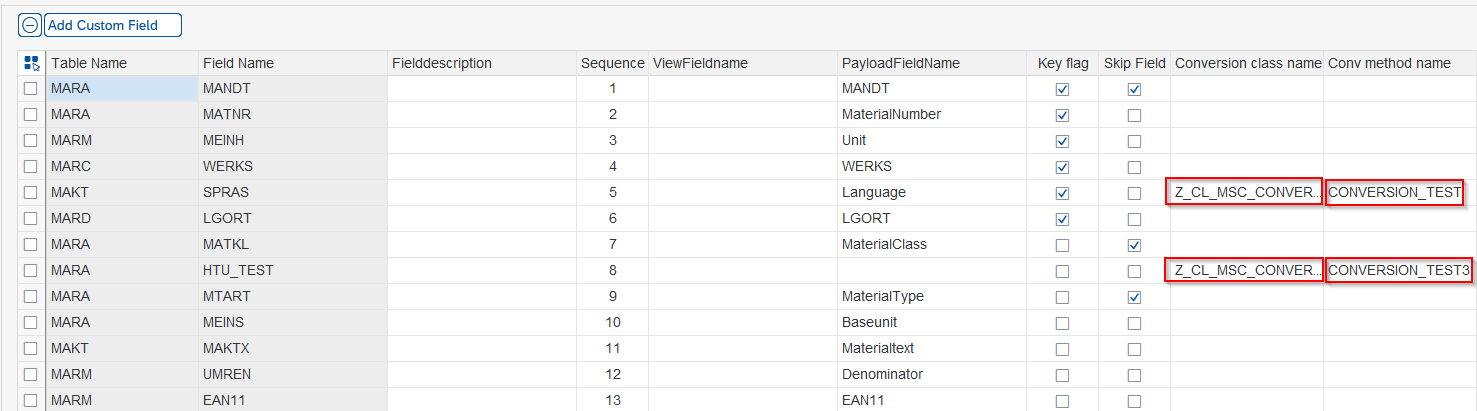
Task: Click the MAKTX field name cell
Action: point(292,349)
